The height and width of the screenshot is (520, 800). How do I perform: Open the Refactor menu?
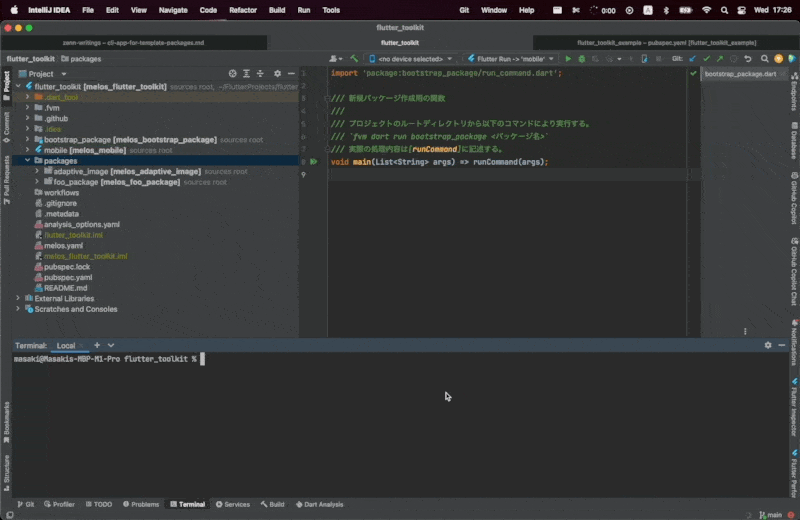click(243, 10)
